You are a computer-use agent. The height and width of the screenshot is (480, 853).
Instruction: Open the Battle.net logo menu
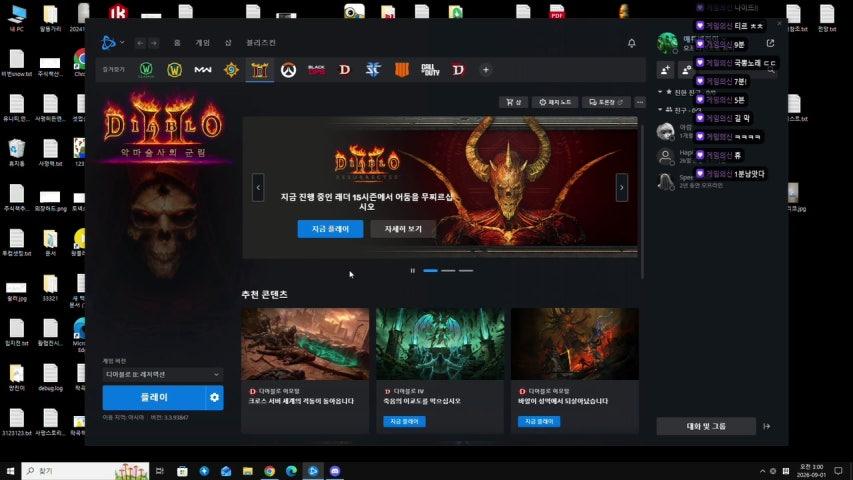point(109,42)
